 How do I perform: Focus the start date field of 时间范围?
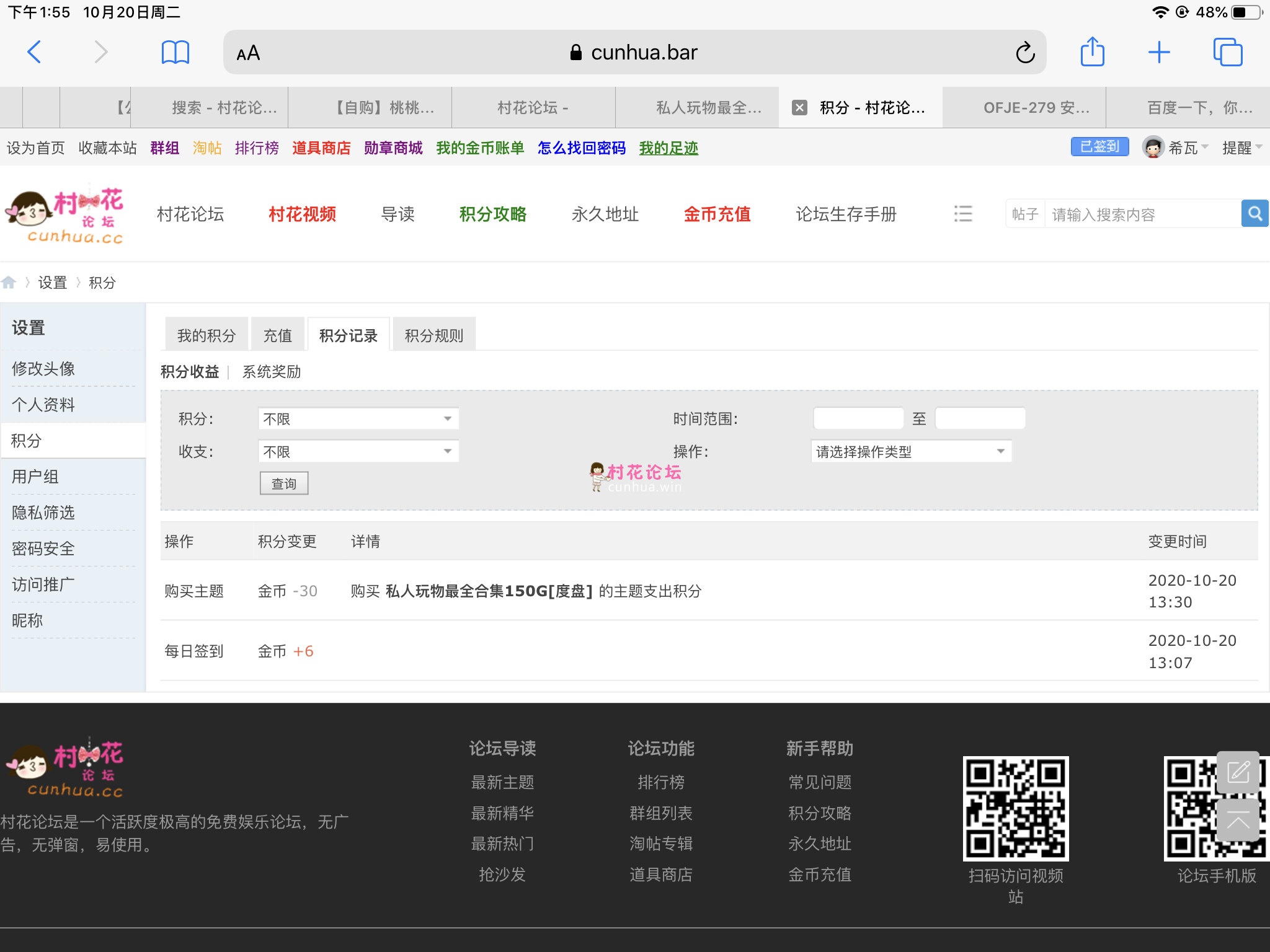(x=858, y=419)
